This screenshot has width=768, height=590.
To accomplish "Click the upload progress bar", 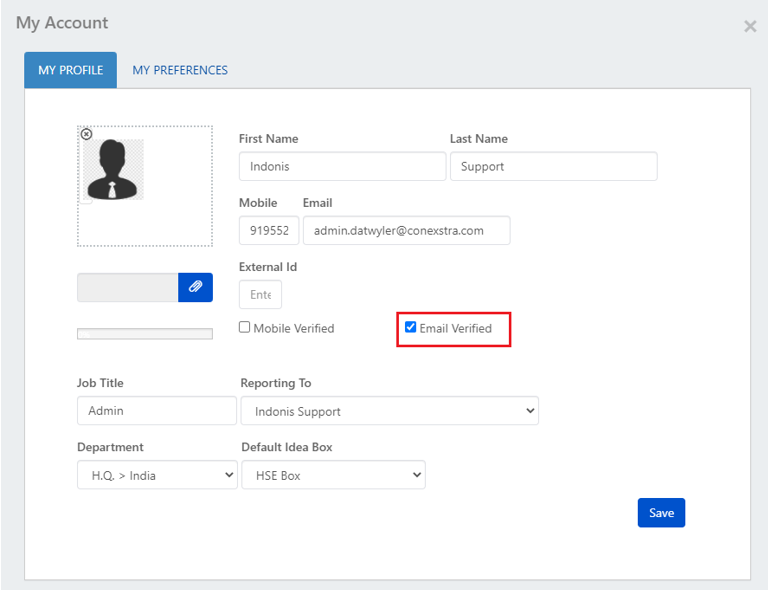I will [144, 334].
